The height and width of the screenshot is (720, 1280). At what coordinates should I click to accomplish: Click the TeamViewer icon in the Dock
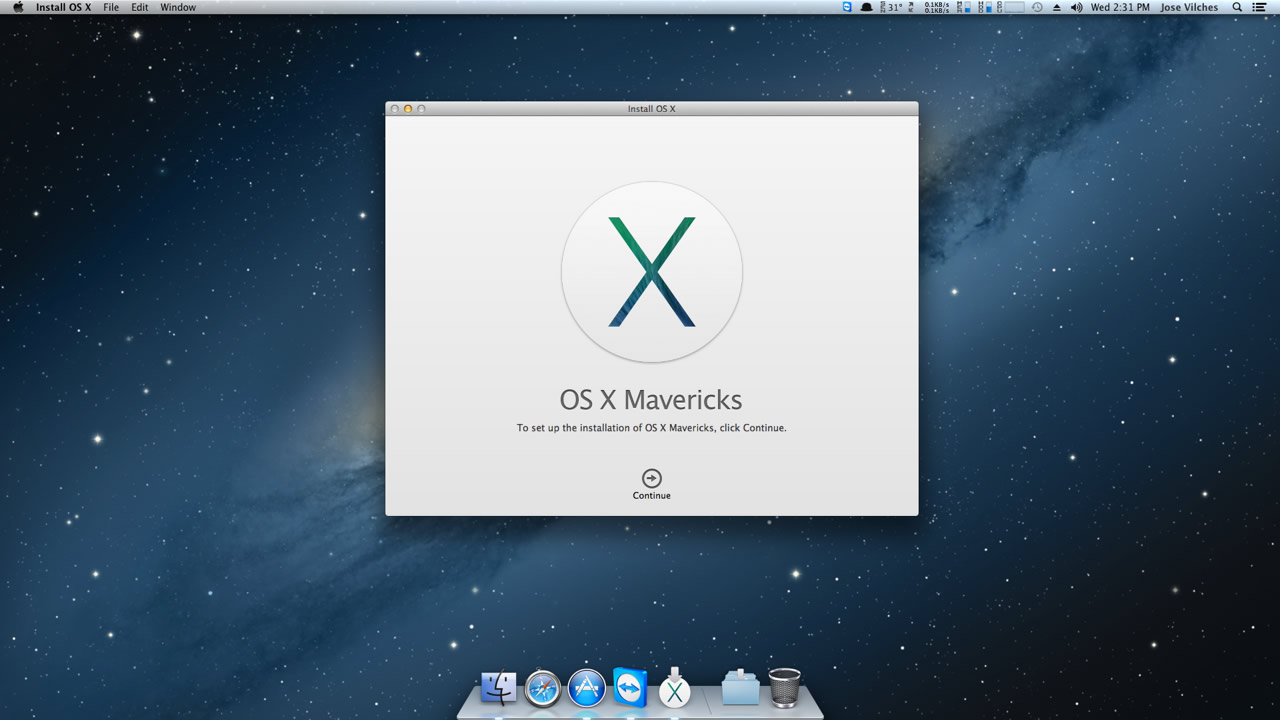(630, 688)
